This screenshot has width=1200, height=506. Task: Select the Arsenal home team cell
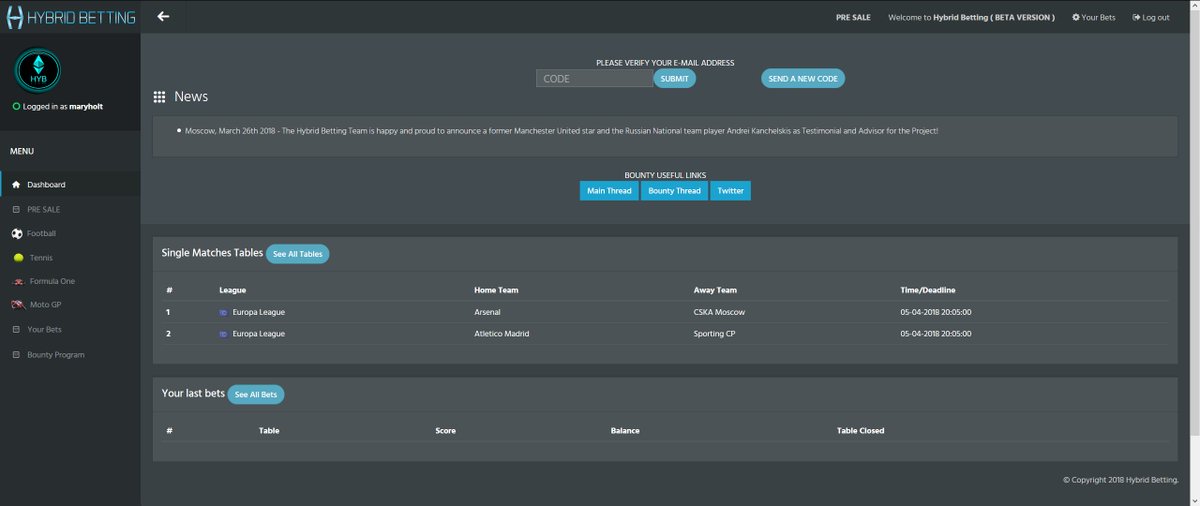coord(488,312)
